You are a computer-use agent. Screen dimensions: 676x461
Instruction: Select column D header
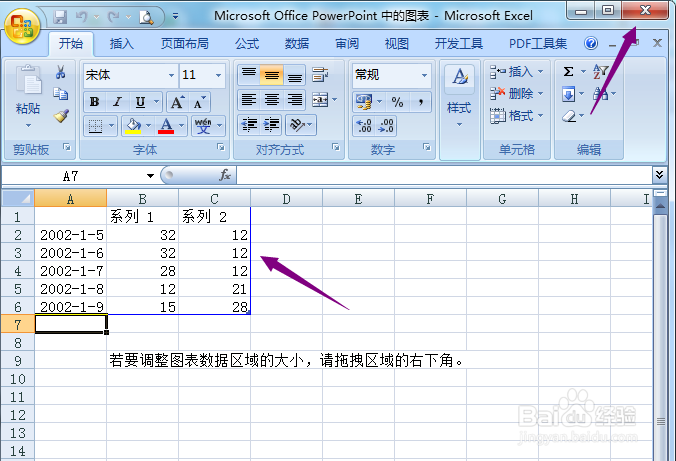click(286, 199)
